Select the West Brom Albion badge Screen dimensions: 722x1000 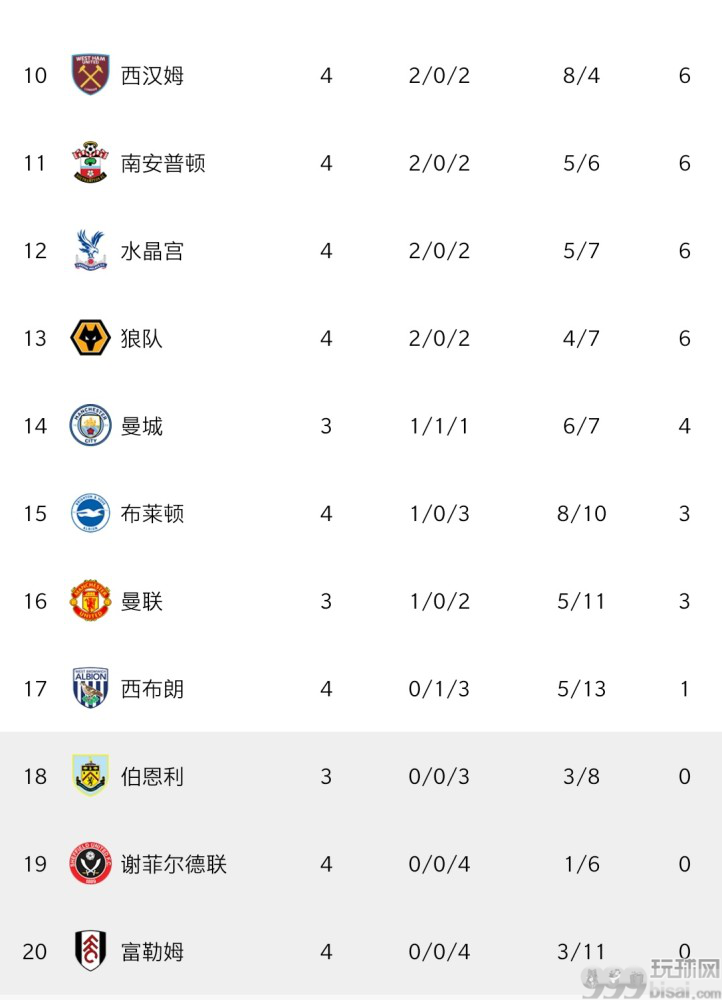[x=90, y=688]
